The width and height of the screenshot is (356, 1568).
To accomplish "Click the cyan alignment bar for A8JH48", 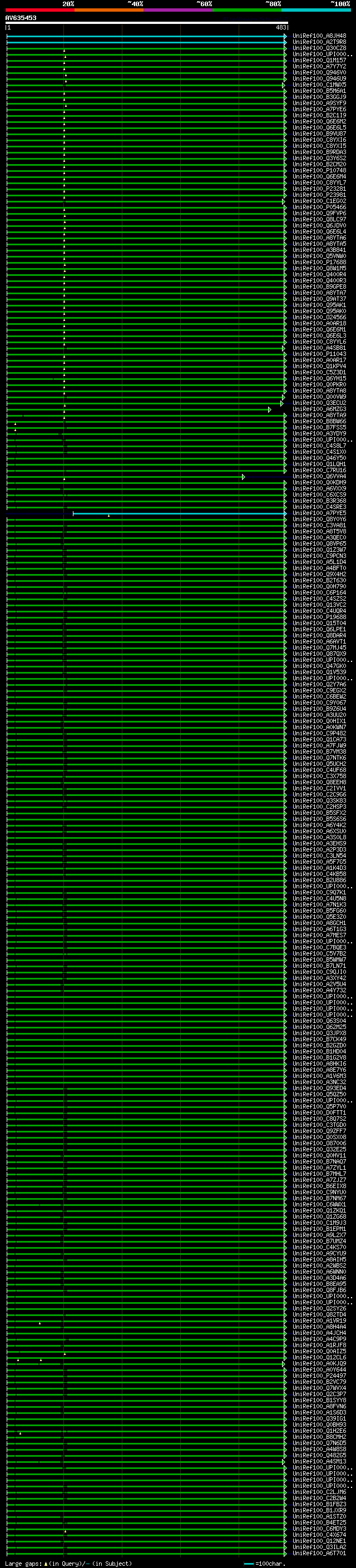I will click(146, 37).
